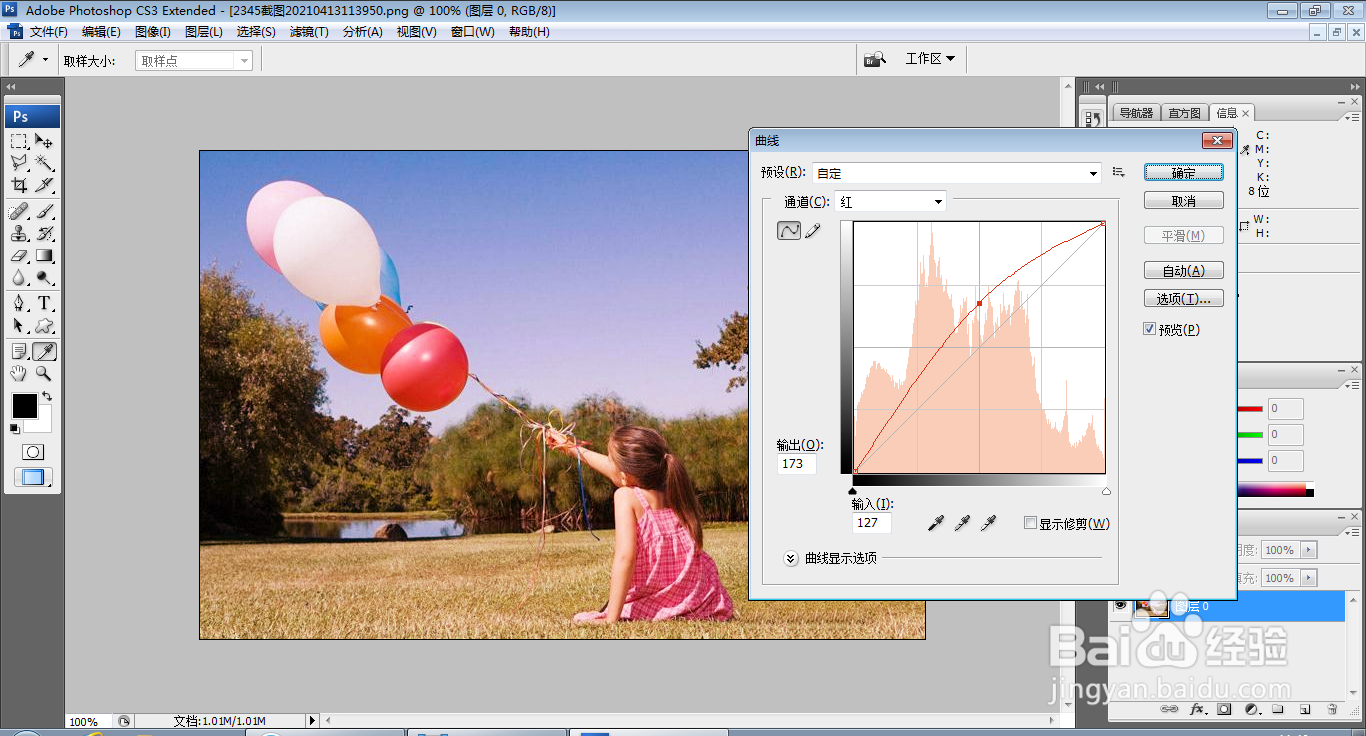Select the Healing Brush tool
Screen dimensions: 1366x736
[19, 211]
